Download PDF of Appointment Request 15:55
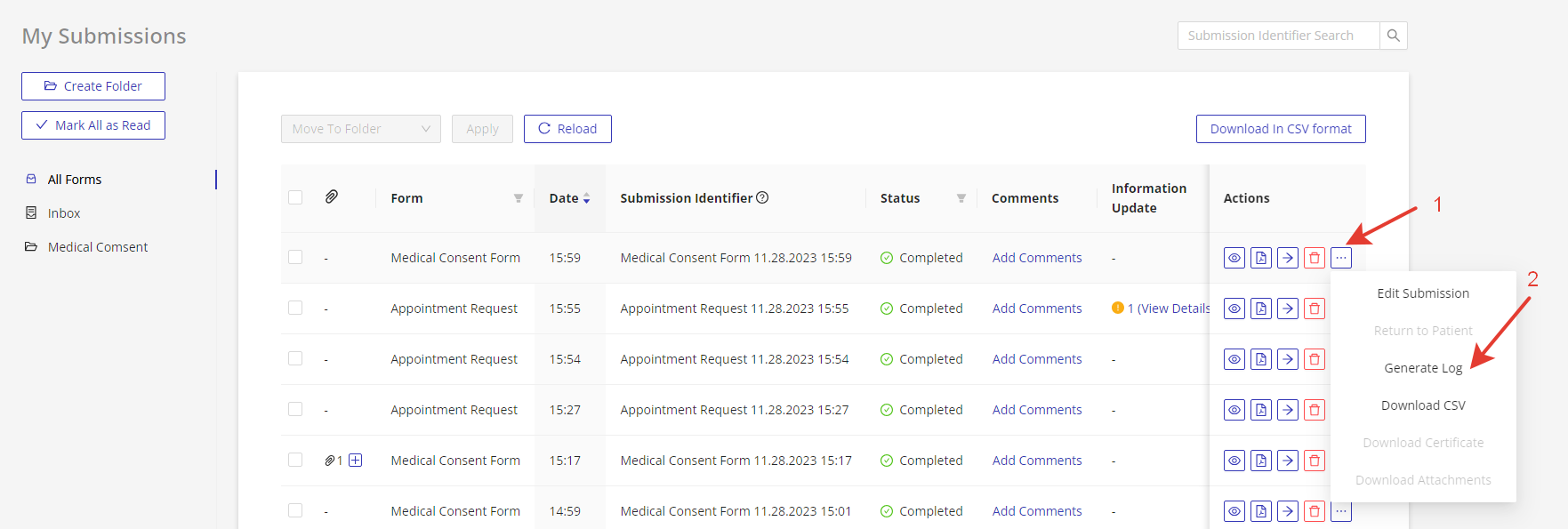This screenshot has width=1568, height=529. 1260,309
